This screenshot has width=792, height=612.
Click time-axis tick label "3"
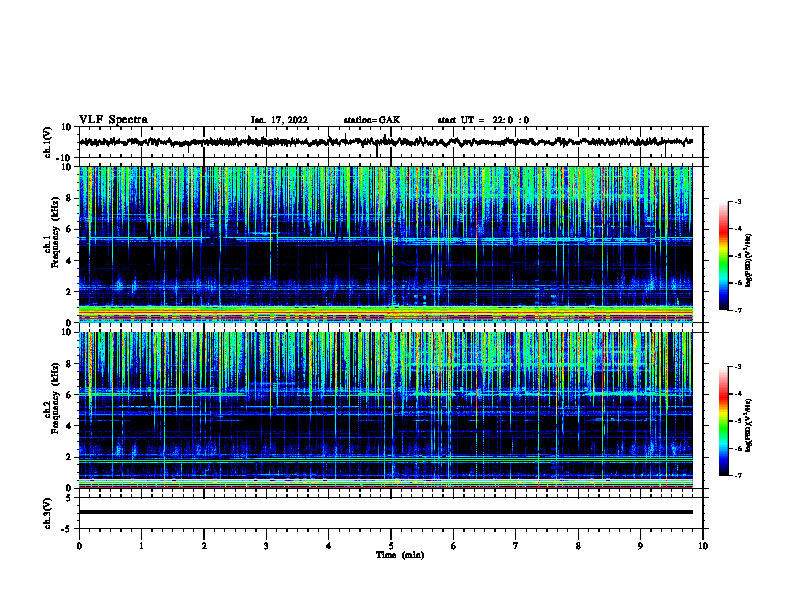coord(266,546)
